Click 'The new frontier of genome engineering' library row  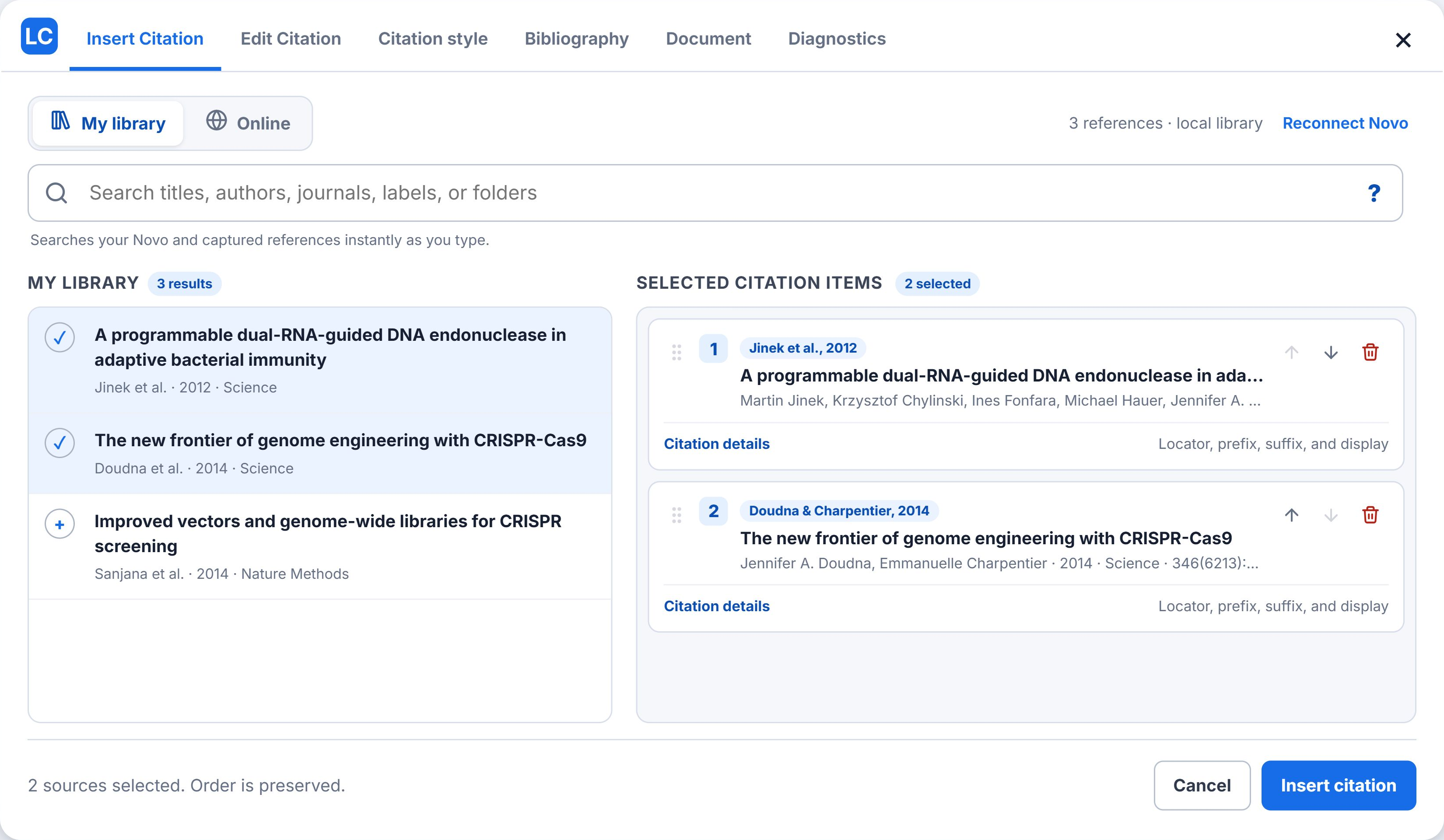(320, 454)
